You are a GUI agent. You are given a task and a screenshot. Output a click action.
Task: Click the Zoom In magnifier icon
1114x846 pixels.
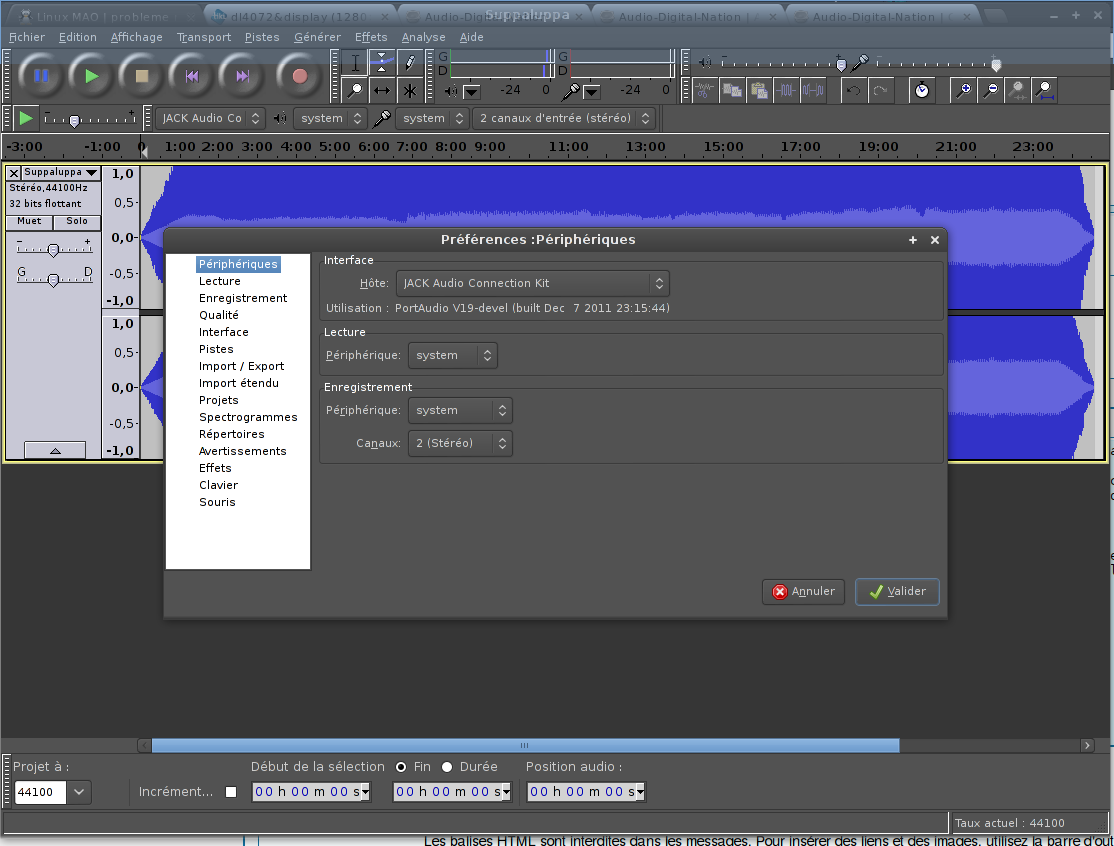964,90
